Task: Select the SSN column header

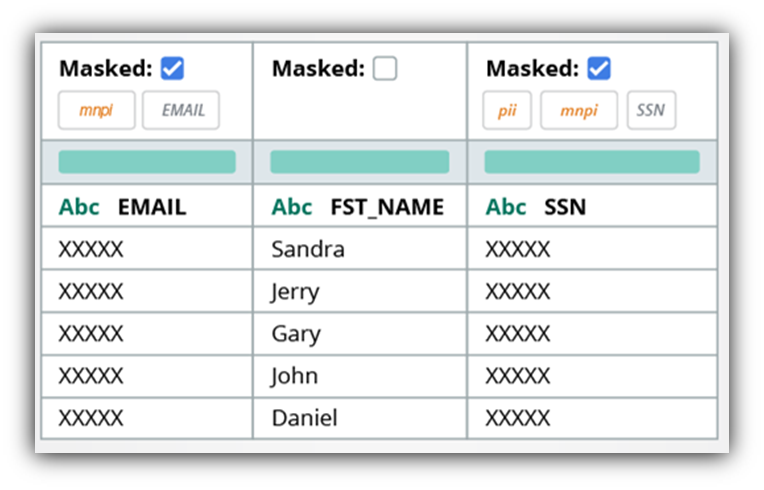Action: coord(565,207)
